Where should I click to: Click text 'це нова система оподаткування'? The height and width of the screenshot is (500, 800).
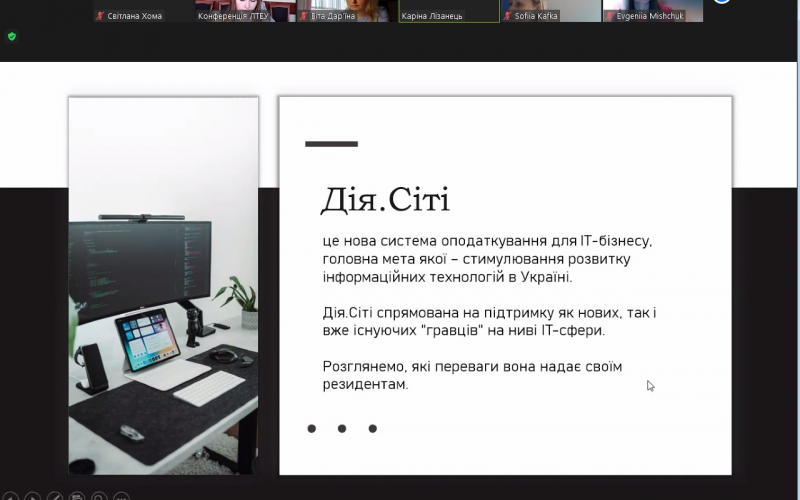[436, 241]
